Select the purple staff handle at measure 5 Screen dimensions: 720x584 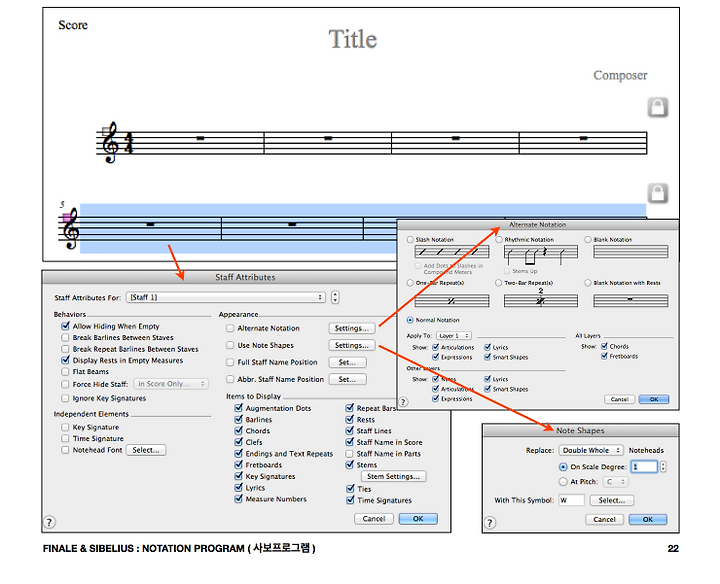pos(67,217)
